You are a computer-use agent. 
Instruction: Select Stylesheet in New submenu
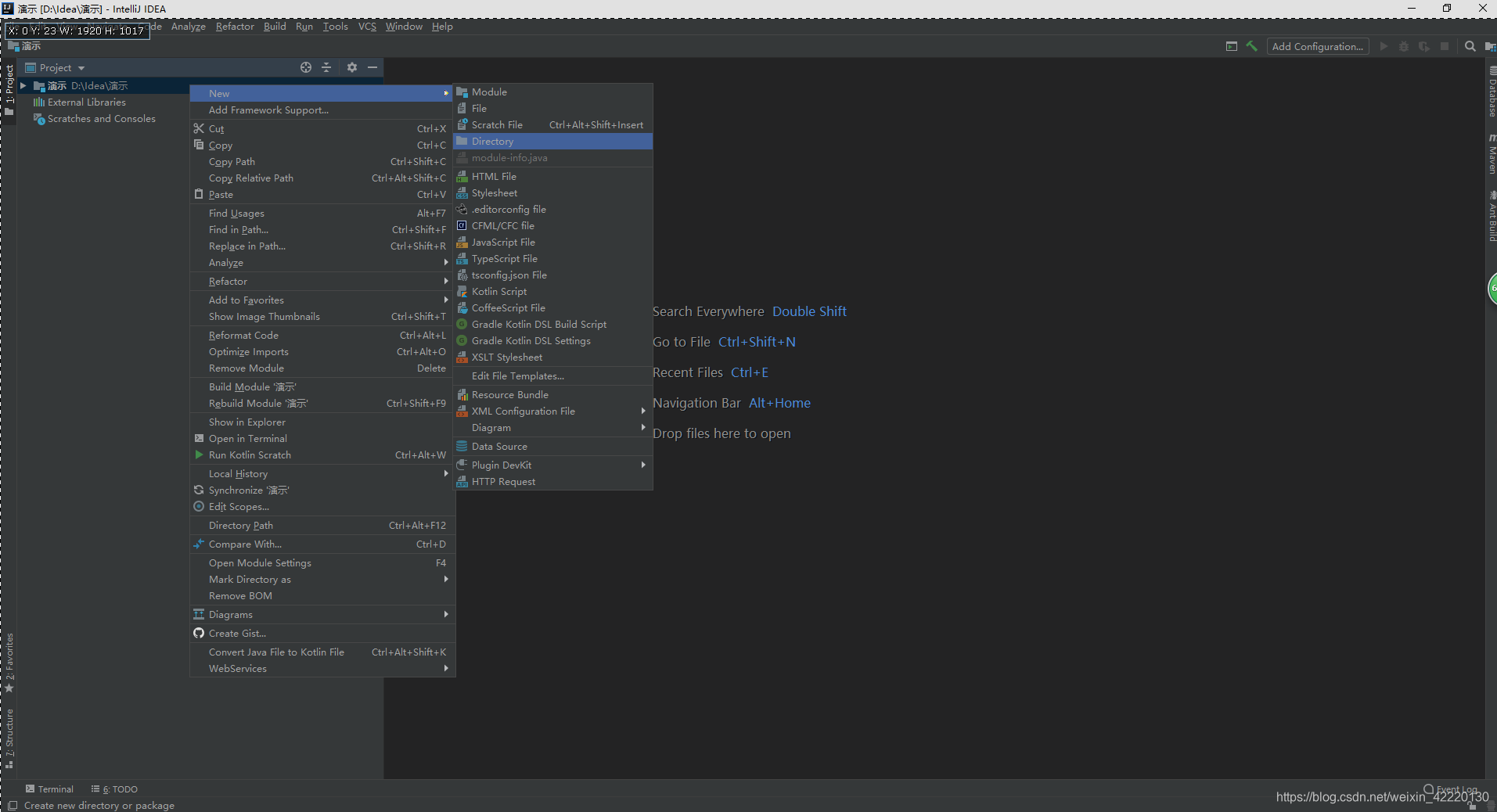(x=553, y=193)
